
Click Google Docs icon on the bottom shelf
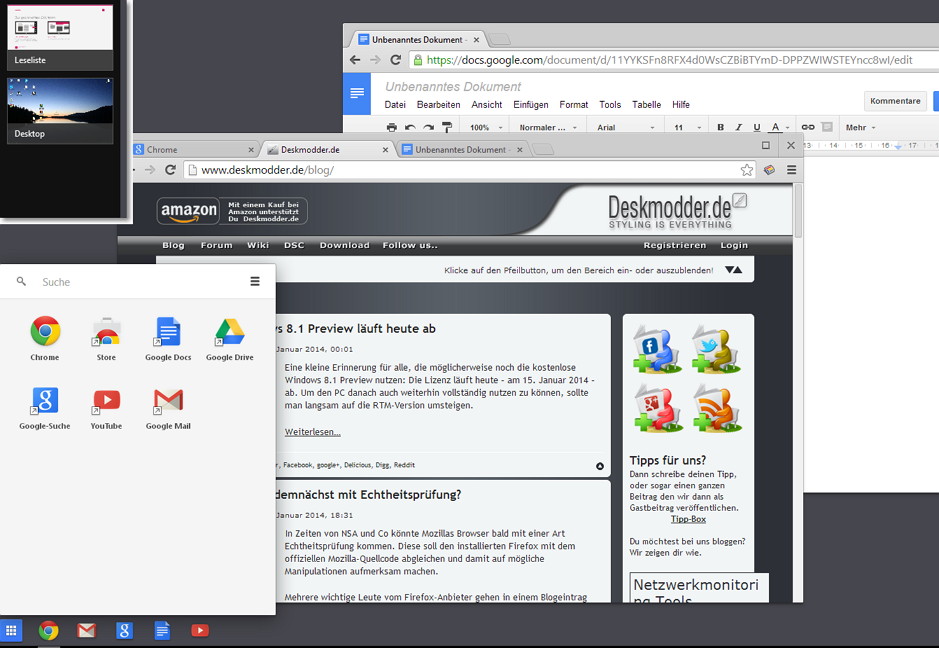point(162,630)
